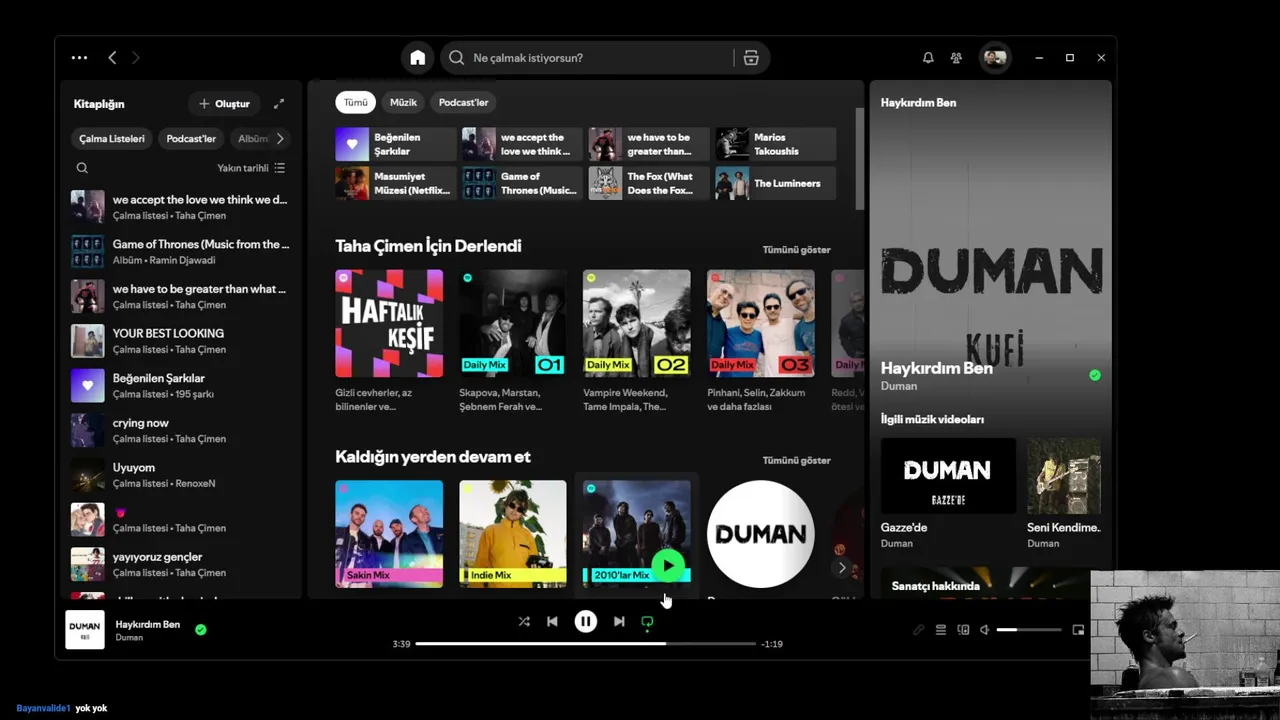Viewport: 1280px width, 720px height.
Task: Open the three-dots app menu
Action: coord(79,58)
